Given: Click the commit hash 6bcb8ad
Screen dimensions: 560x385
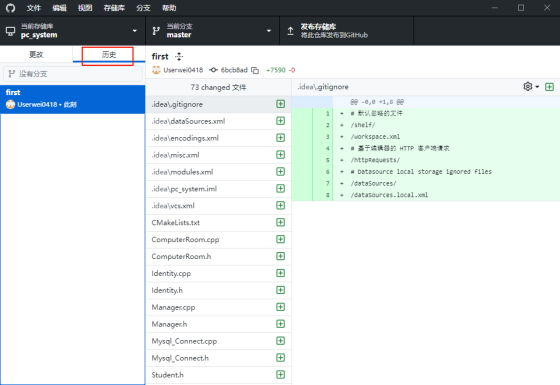Looking at the screenshot, I should point(234,70).
